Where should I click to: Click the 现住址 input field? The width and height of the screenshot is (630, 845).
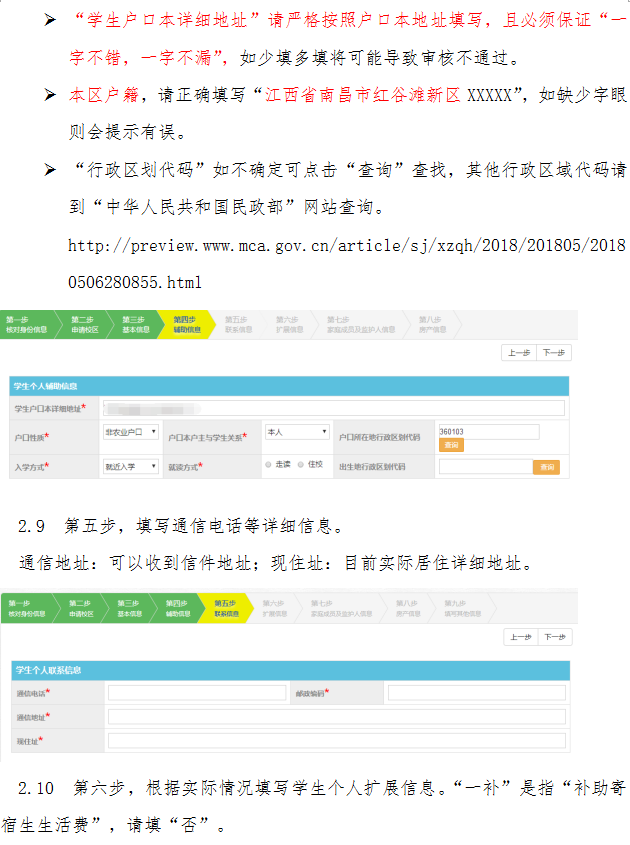click(x=337, y=741)
